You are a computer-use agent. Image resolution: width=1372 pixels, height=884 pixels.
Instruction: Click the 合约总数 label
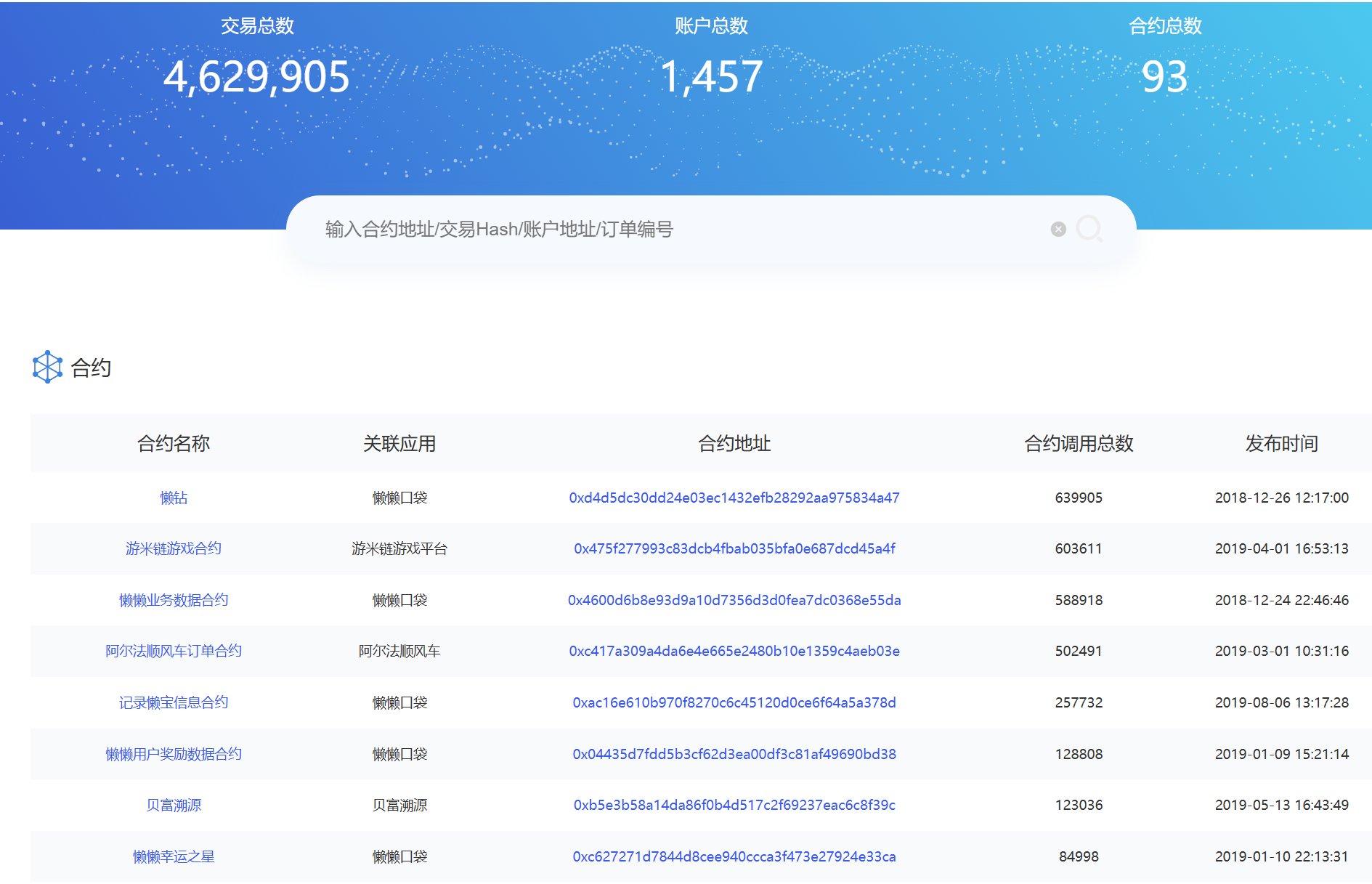pos(1165,26)
